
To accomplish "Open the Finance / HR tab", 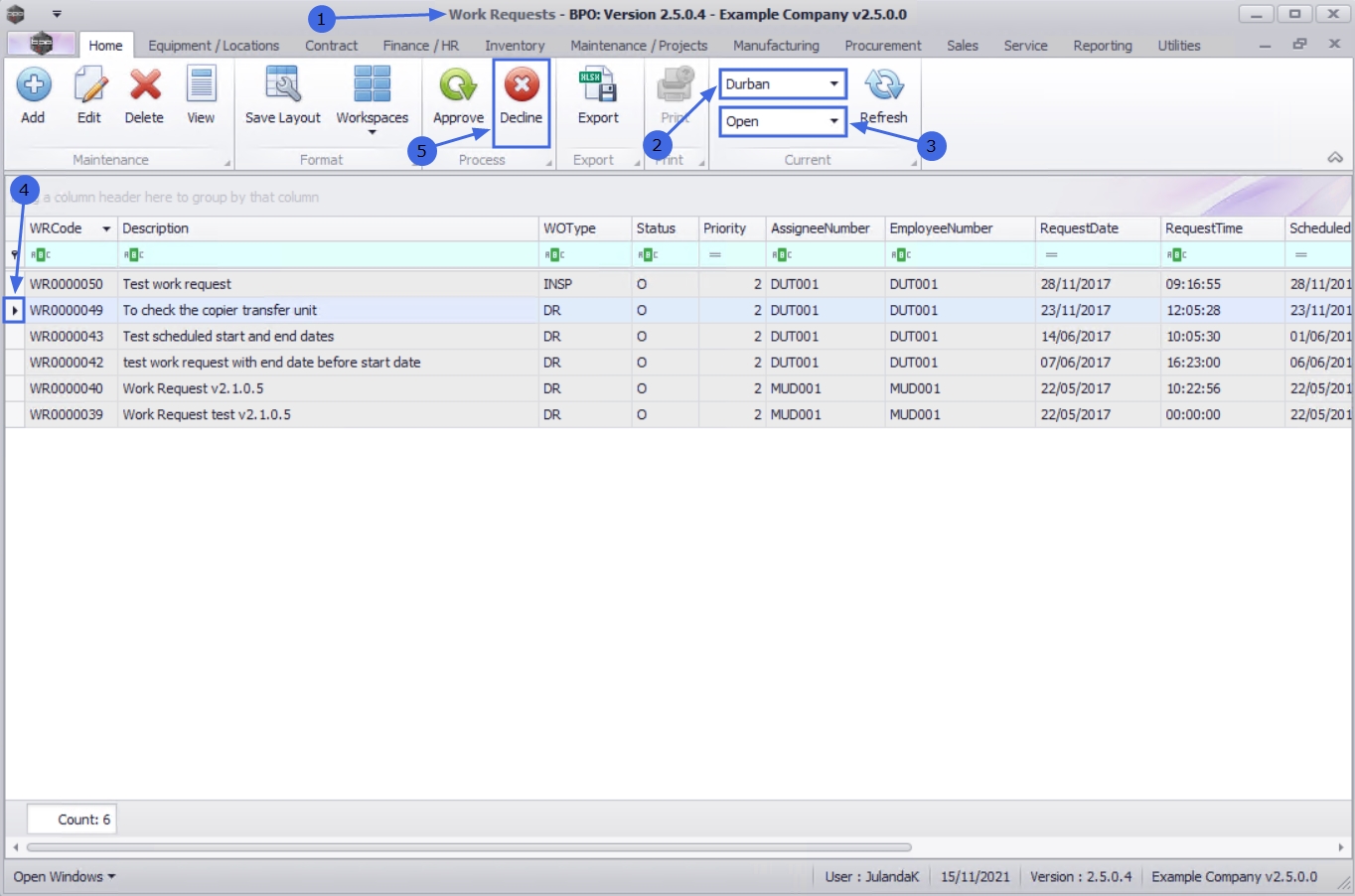I will pos(421,46).
